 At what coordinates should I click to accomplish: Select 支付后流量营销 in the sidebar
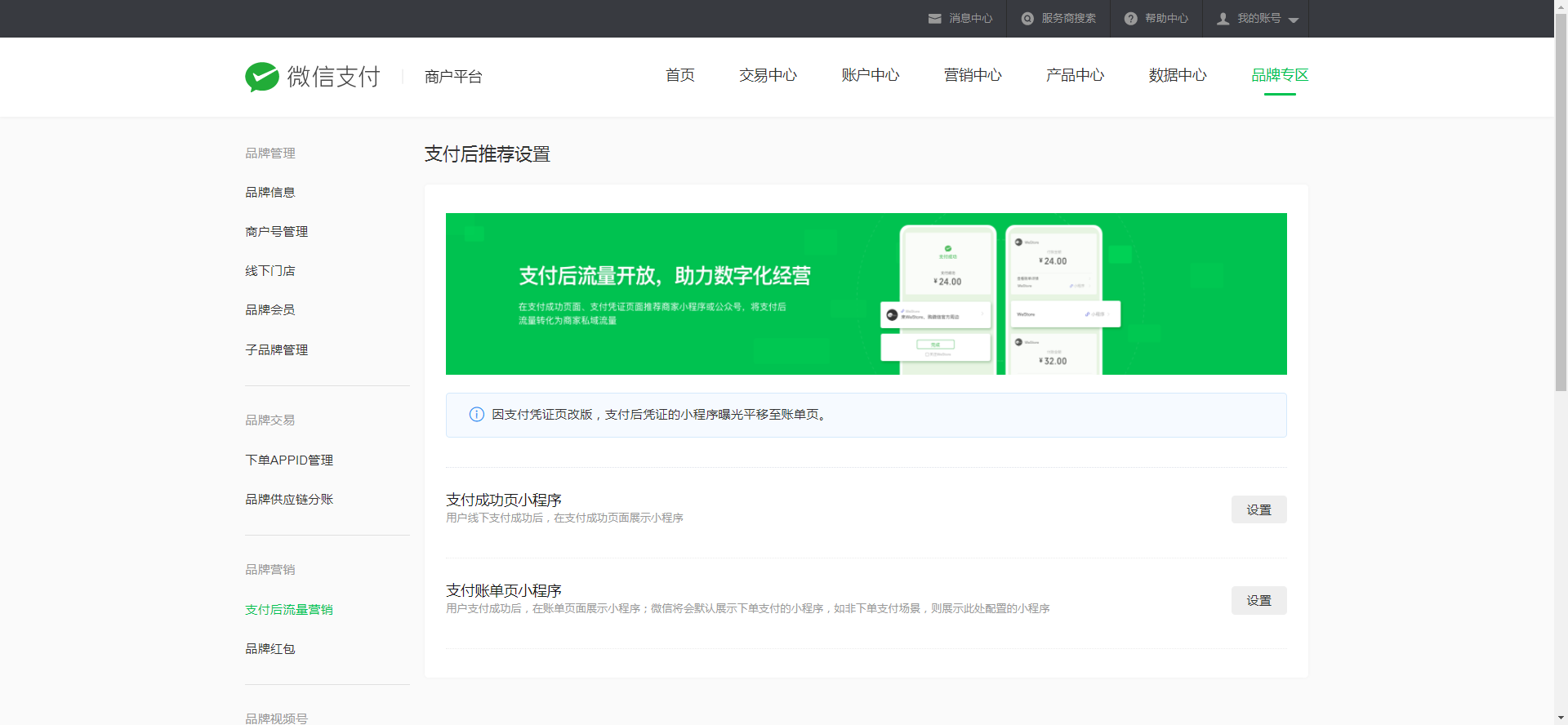coord(289,610)
